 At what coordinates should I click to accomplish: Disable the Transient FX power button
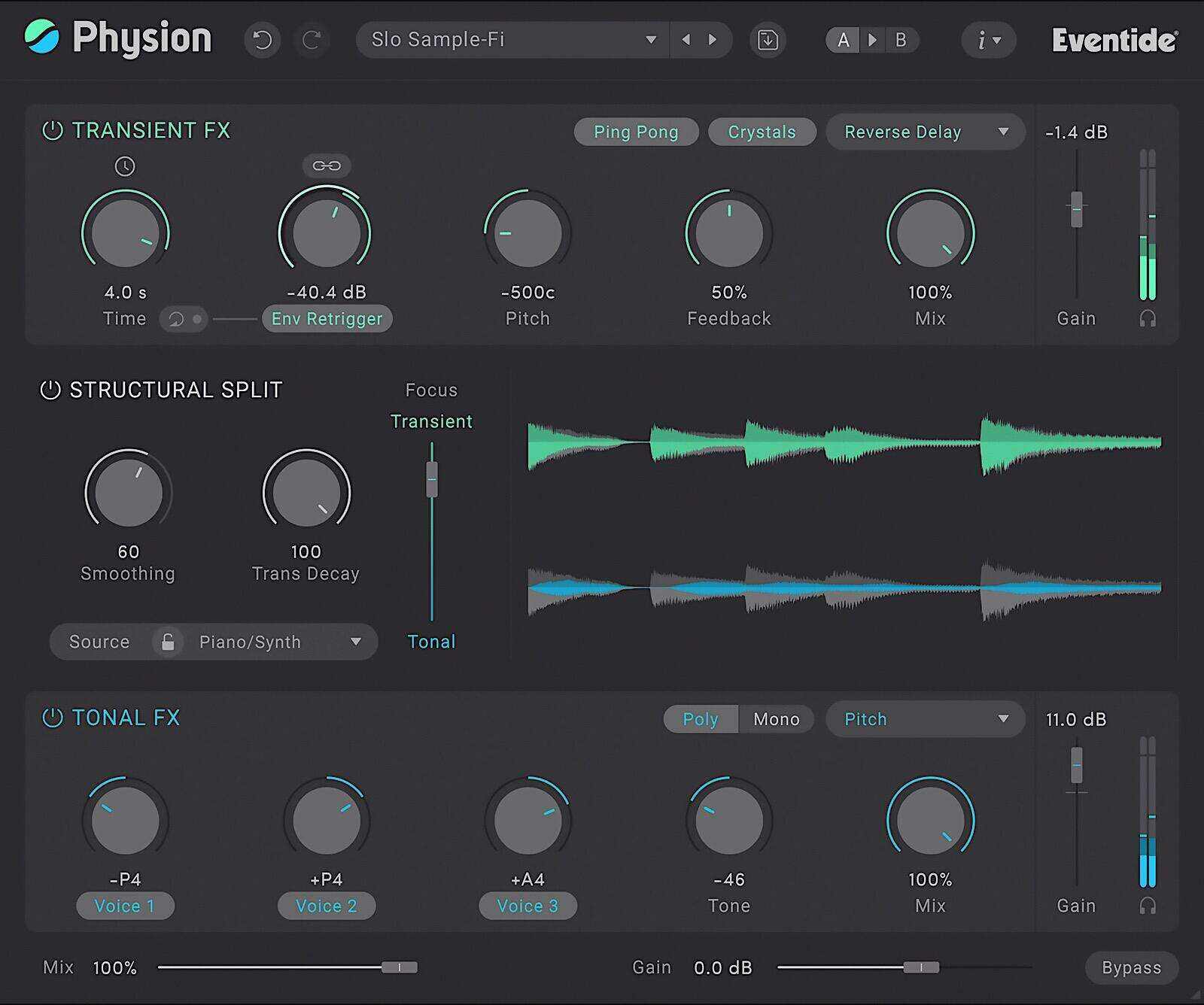click(52, 130)
